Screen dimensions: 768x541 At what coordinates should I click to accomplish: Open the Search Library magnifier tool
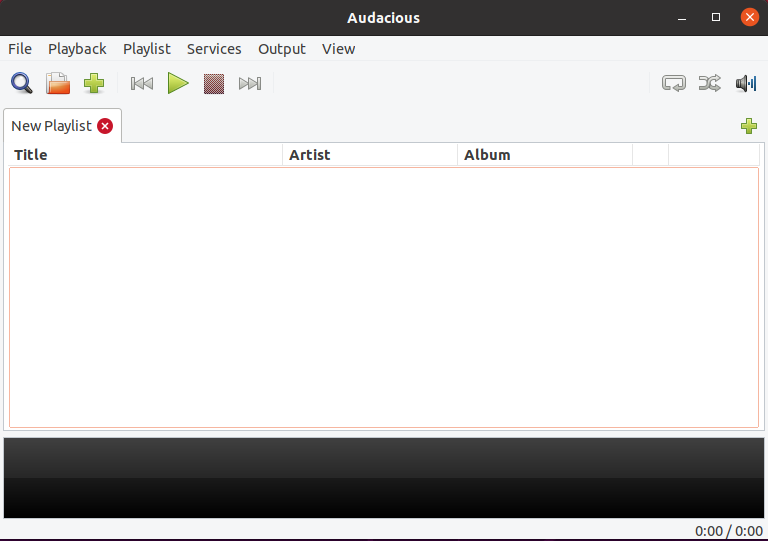tap(22, 83)
